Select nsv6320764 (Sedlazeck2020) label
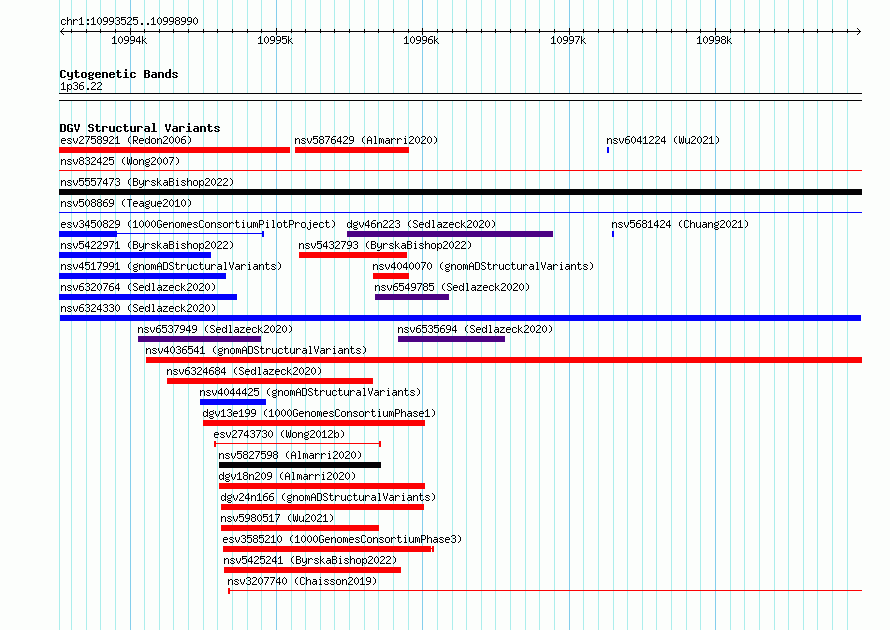Screen dimensions: 890x630 138,287
